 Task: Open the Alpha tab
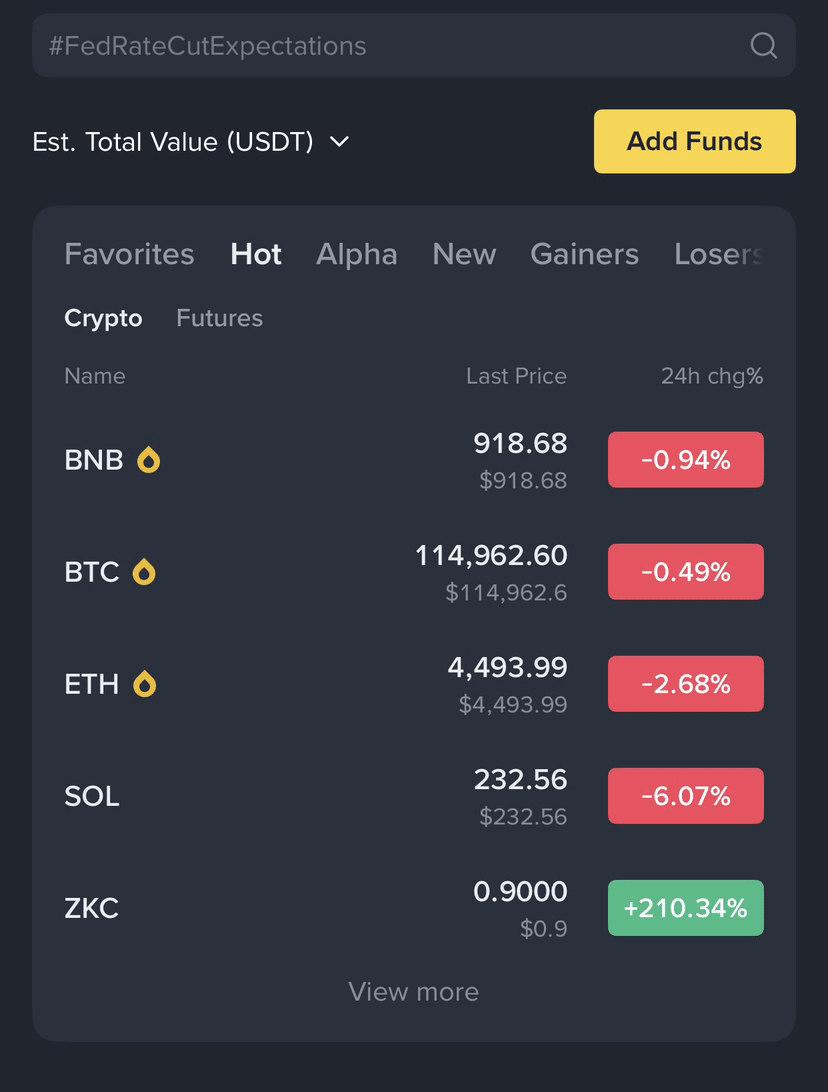pos(357,254)
